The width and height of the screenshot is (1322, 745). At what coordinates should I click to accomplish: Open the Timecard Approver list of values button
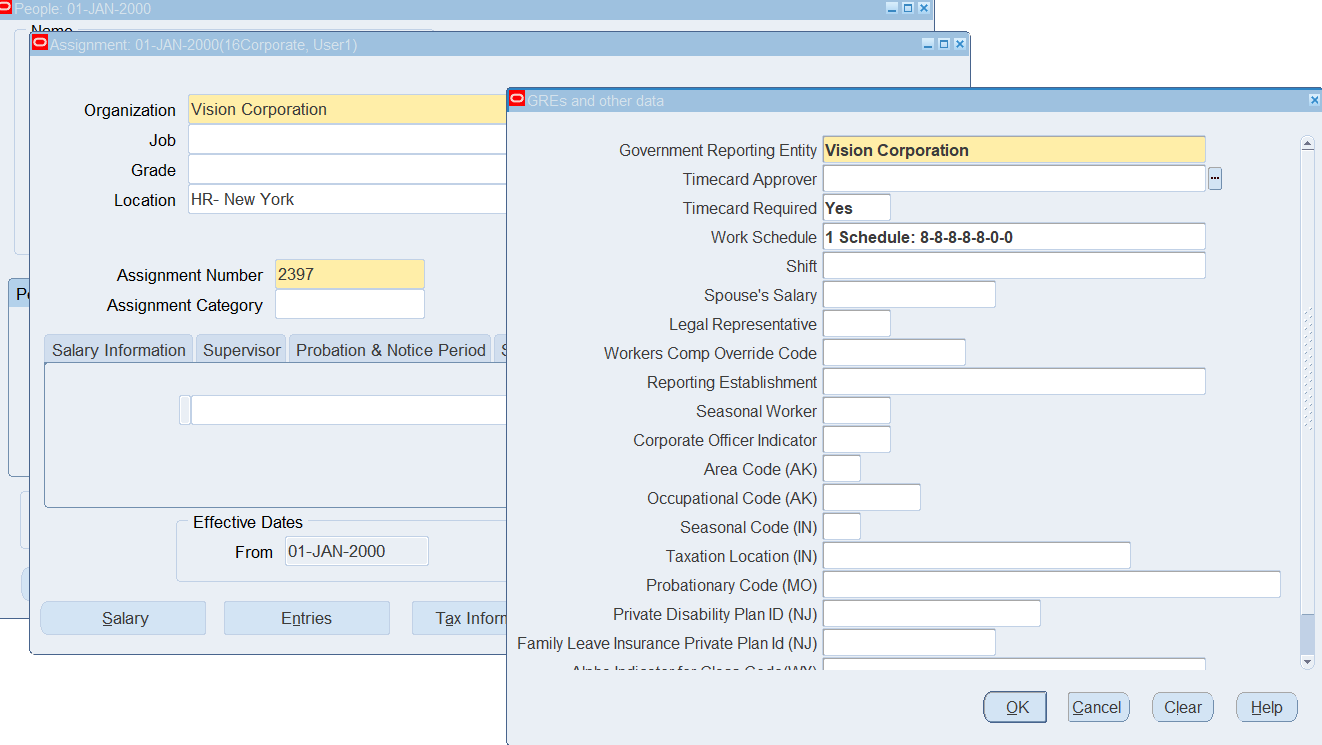(x=1215, y=179)
